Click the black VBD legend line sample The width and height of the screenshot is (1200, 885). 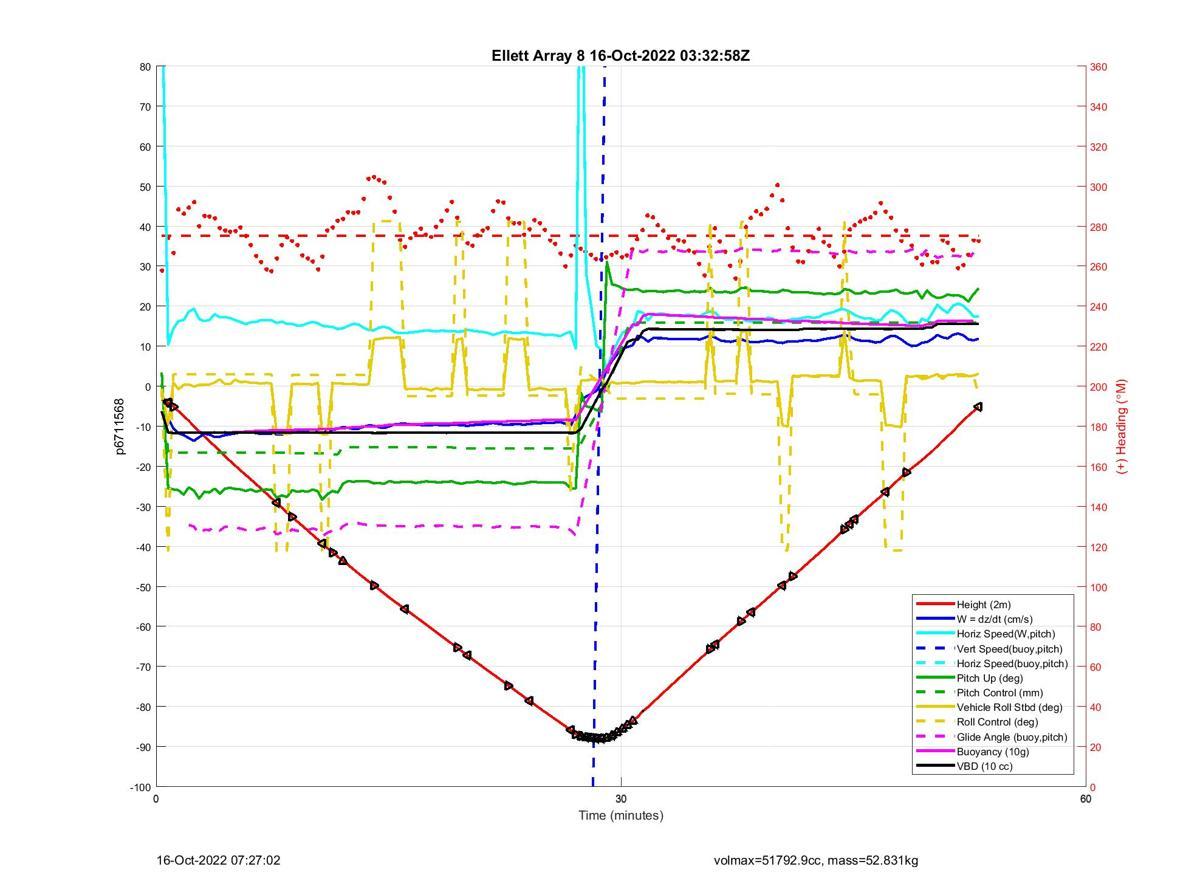coord(934,766)
